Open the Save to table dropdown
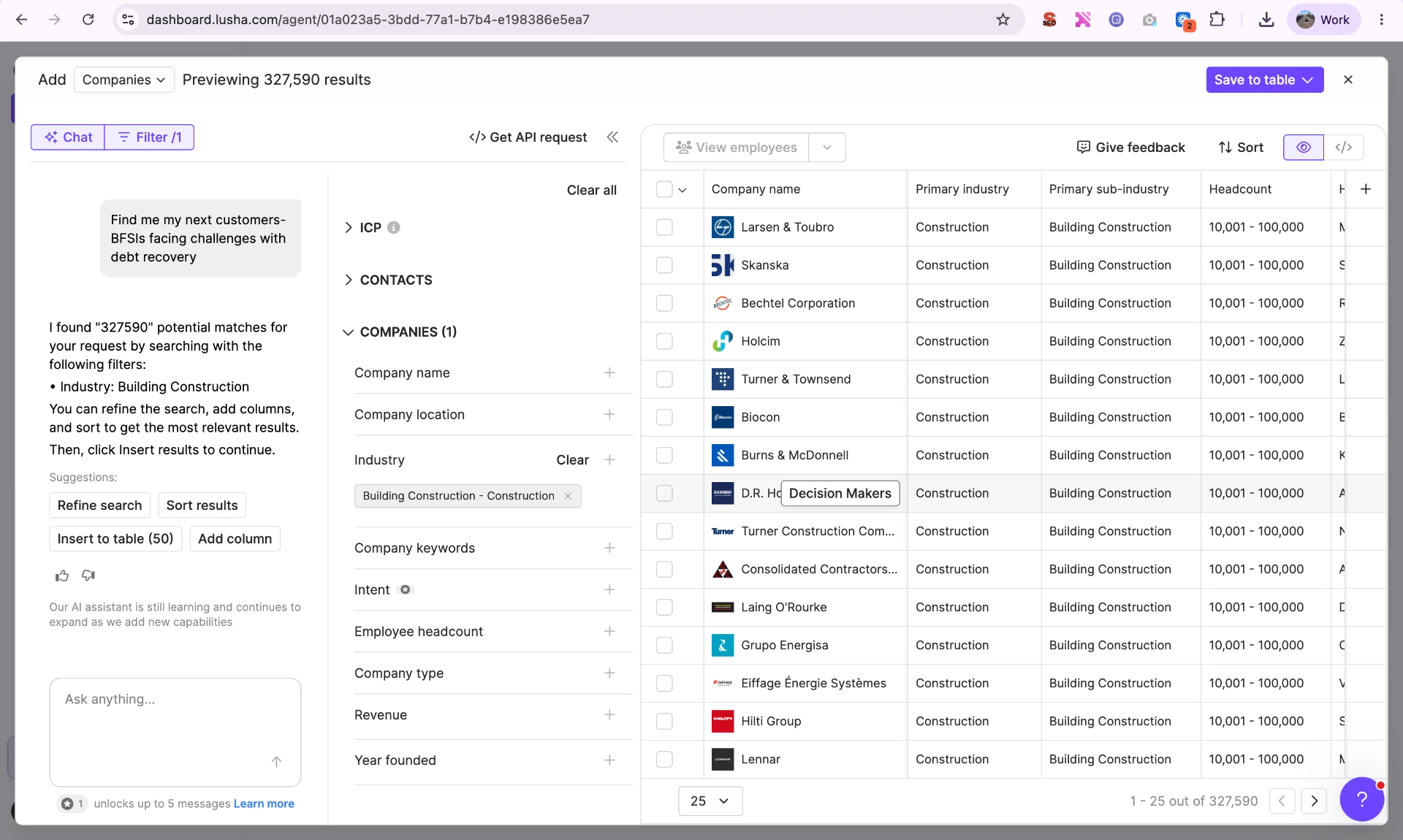 (x=1264, y=80)
